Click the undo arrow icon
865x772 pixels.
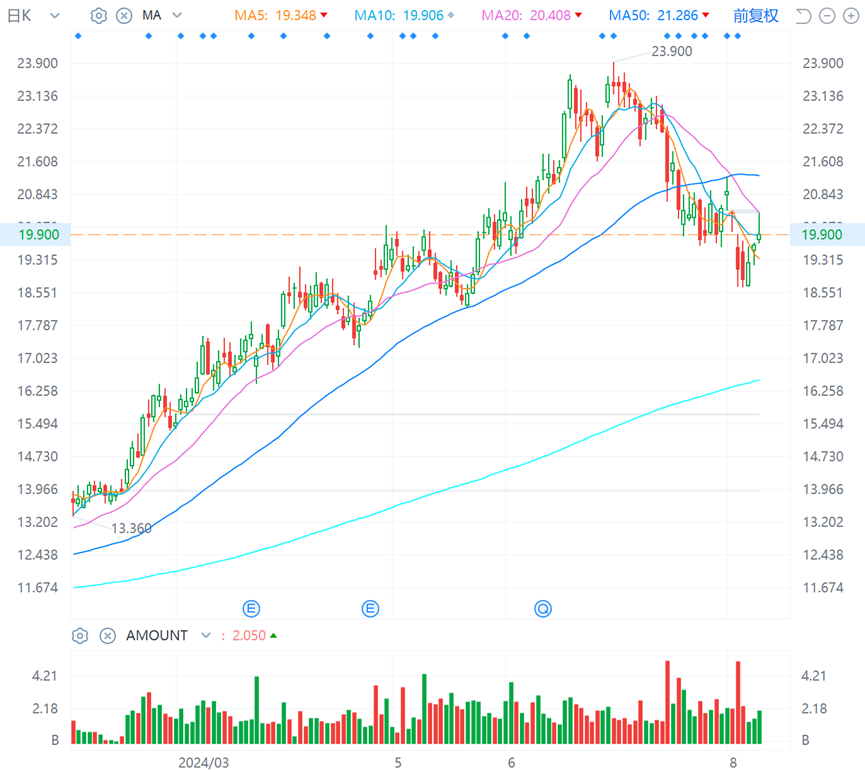(x=803, y=16)
